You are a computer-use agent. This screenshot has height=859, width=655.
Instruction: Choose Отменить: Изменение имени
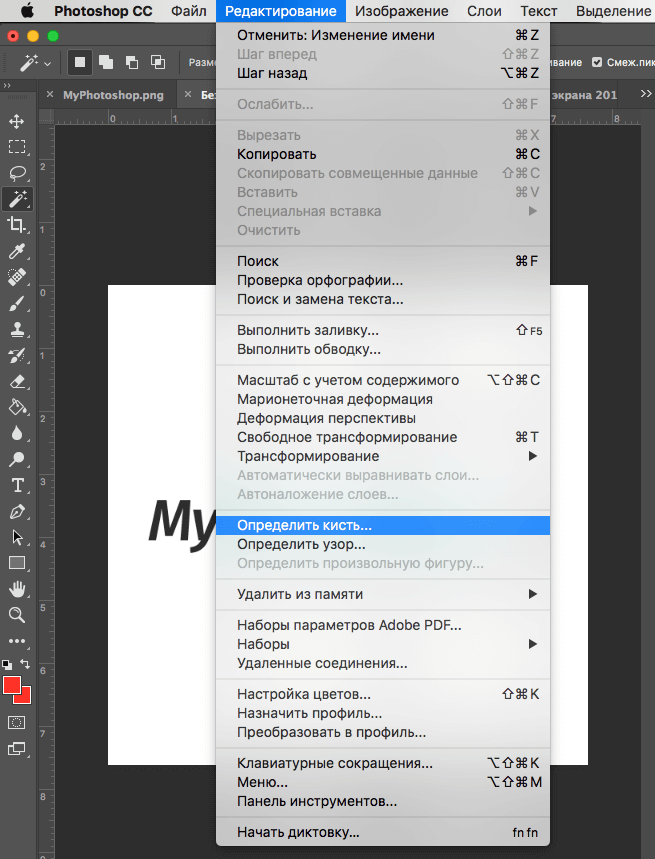click(383, 35)
